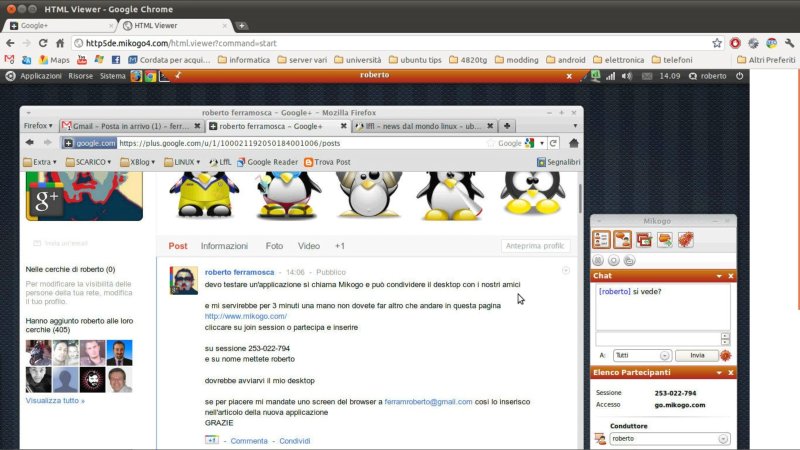Go to Chrome home page
The height and width of the screenshot is (450, 800).
point(60,43)
